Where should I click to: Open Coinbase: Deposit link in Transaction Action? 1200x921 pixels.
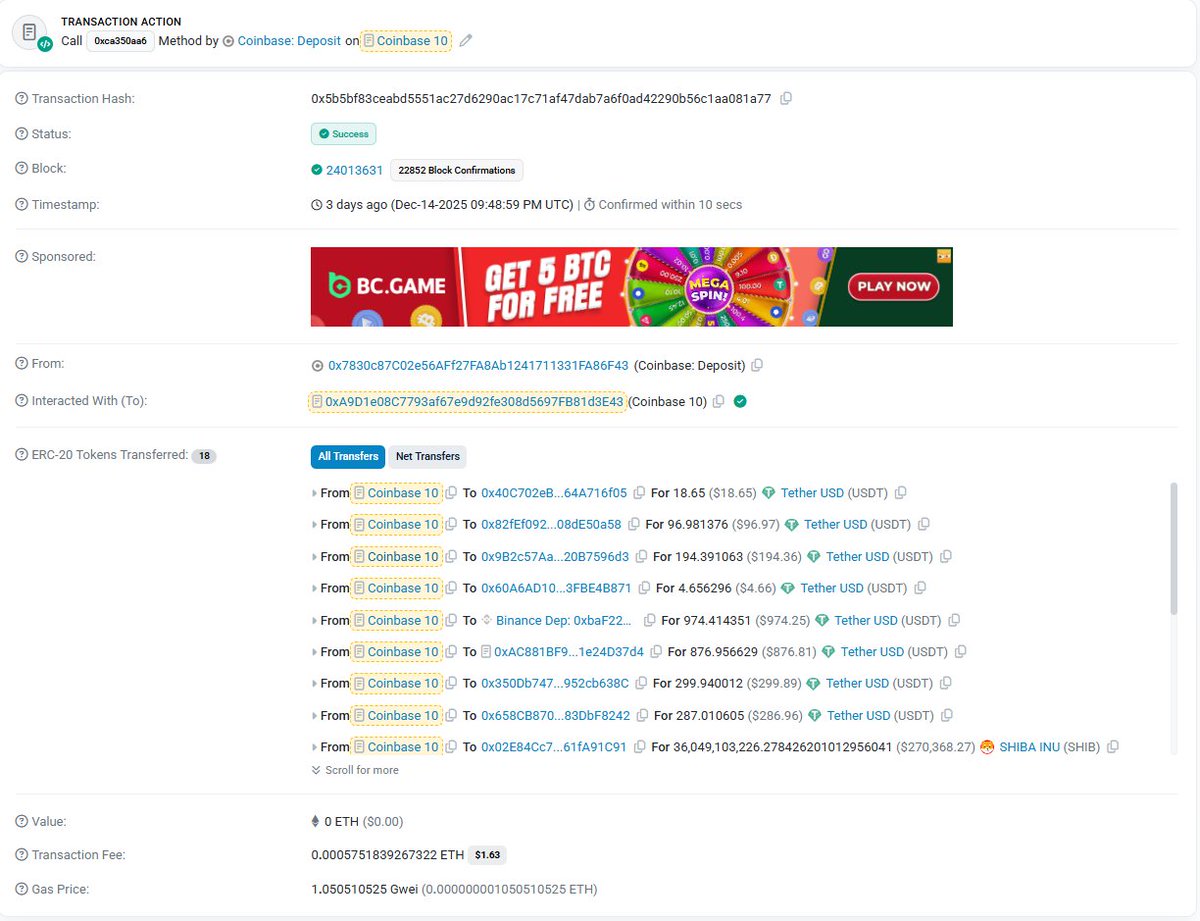289,41
